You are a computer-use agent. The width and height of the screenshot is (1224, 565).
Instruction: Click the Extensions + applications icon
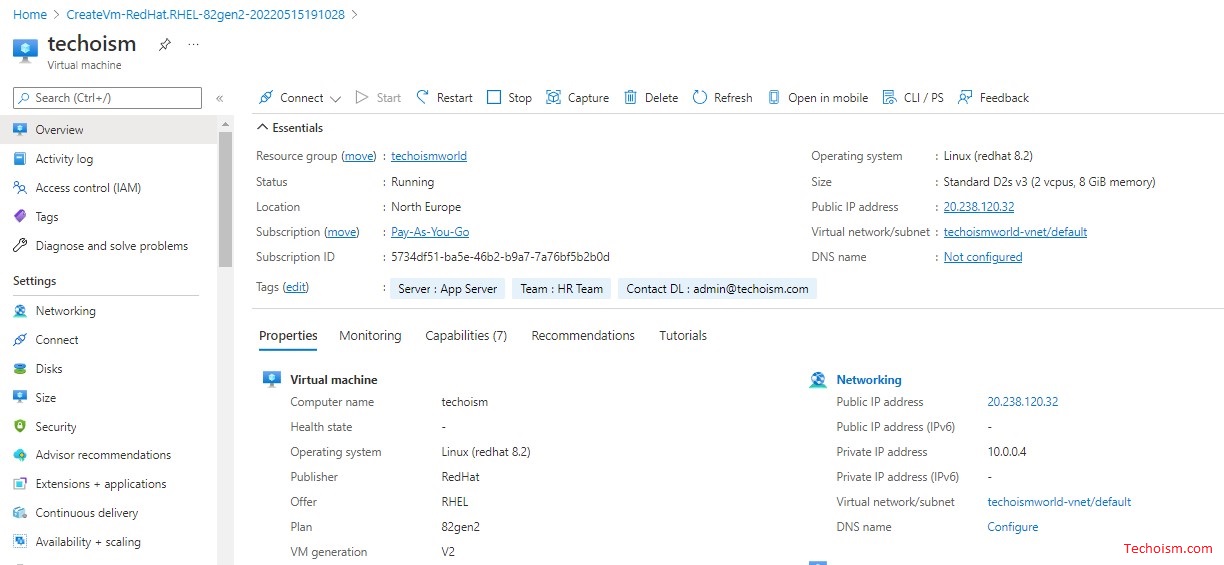click(x=19, y=484)
